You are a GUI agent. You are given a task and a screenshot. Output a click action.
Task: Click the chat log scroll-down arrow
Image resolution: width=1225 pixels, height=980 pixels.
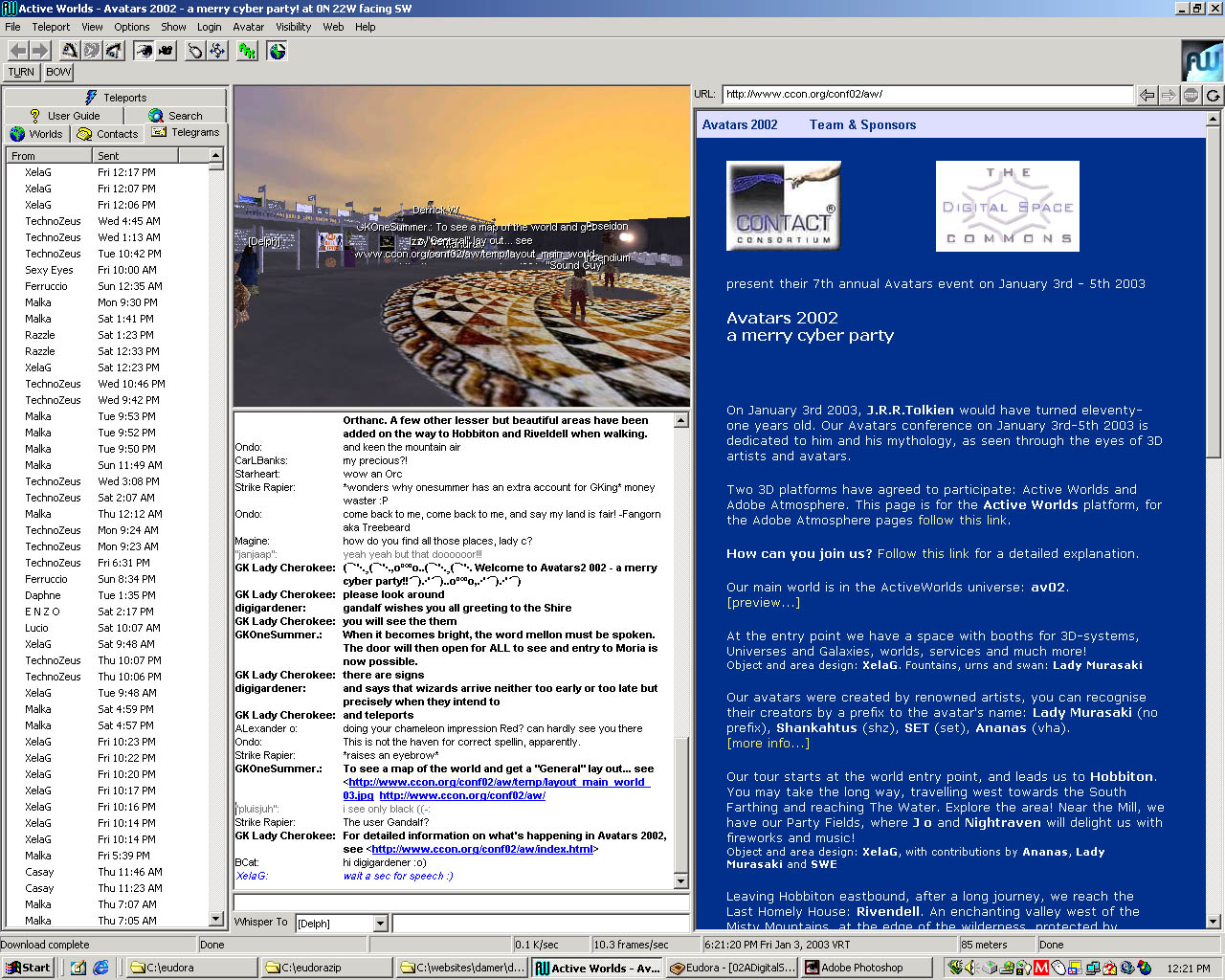tap(681, 881)
